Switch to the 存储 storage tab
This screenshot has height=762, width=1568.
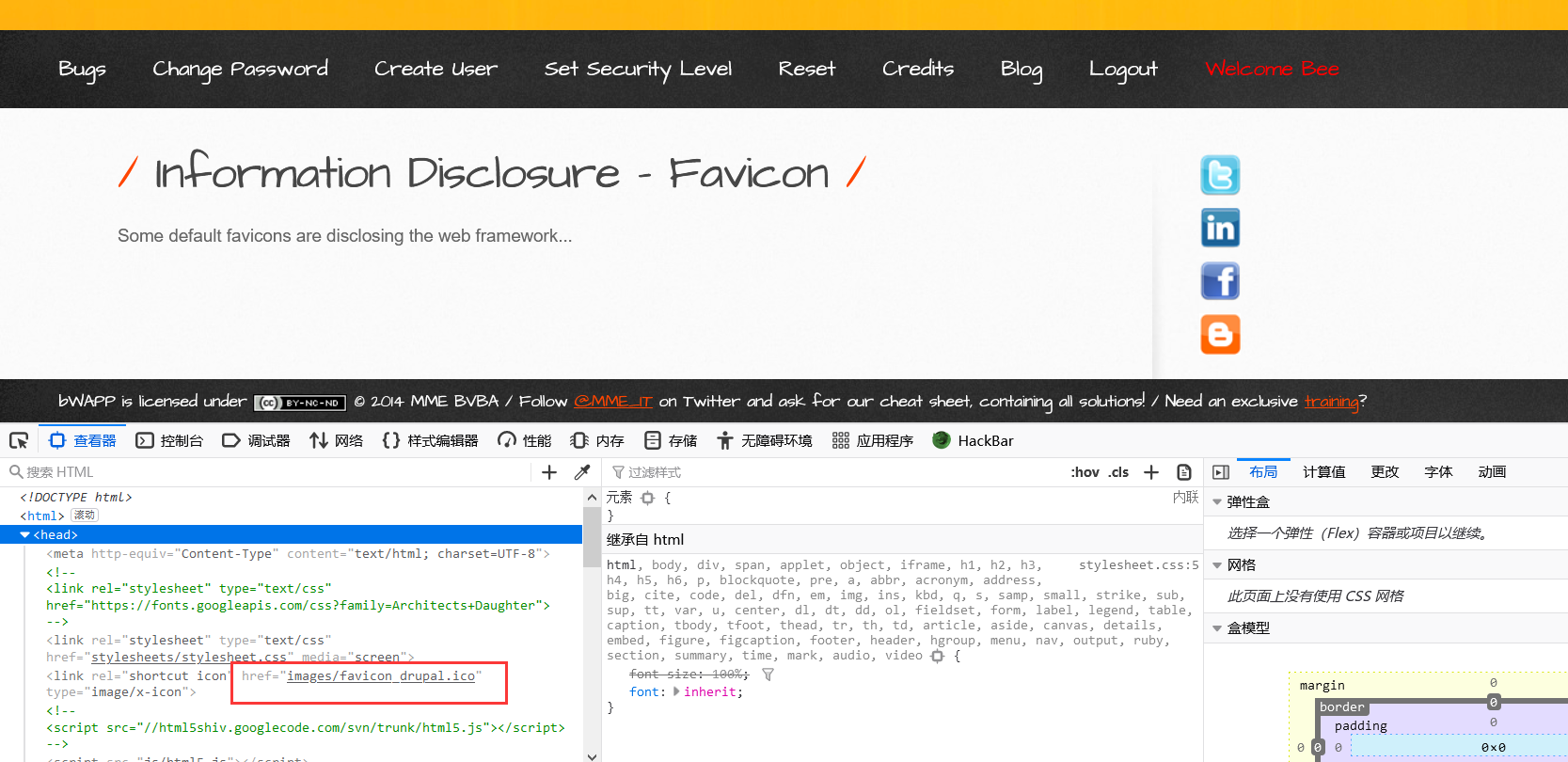pyautogui.click(x=671, y=440)
